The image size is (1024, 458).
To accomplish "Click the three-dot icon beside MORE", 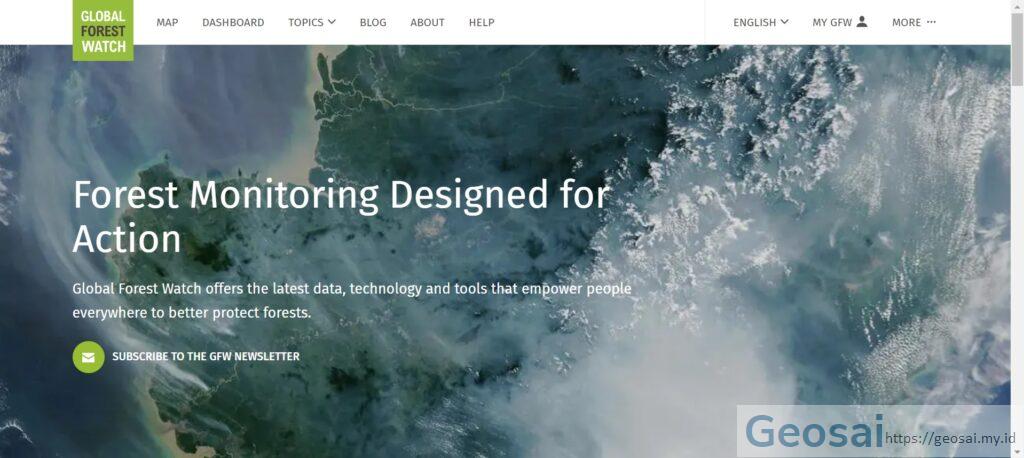I will coord(931,22).
